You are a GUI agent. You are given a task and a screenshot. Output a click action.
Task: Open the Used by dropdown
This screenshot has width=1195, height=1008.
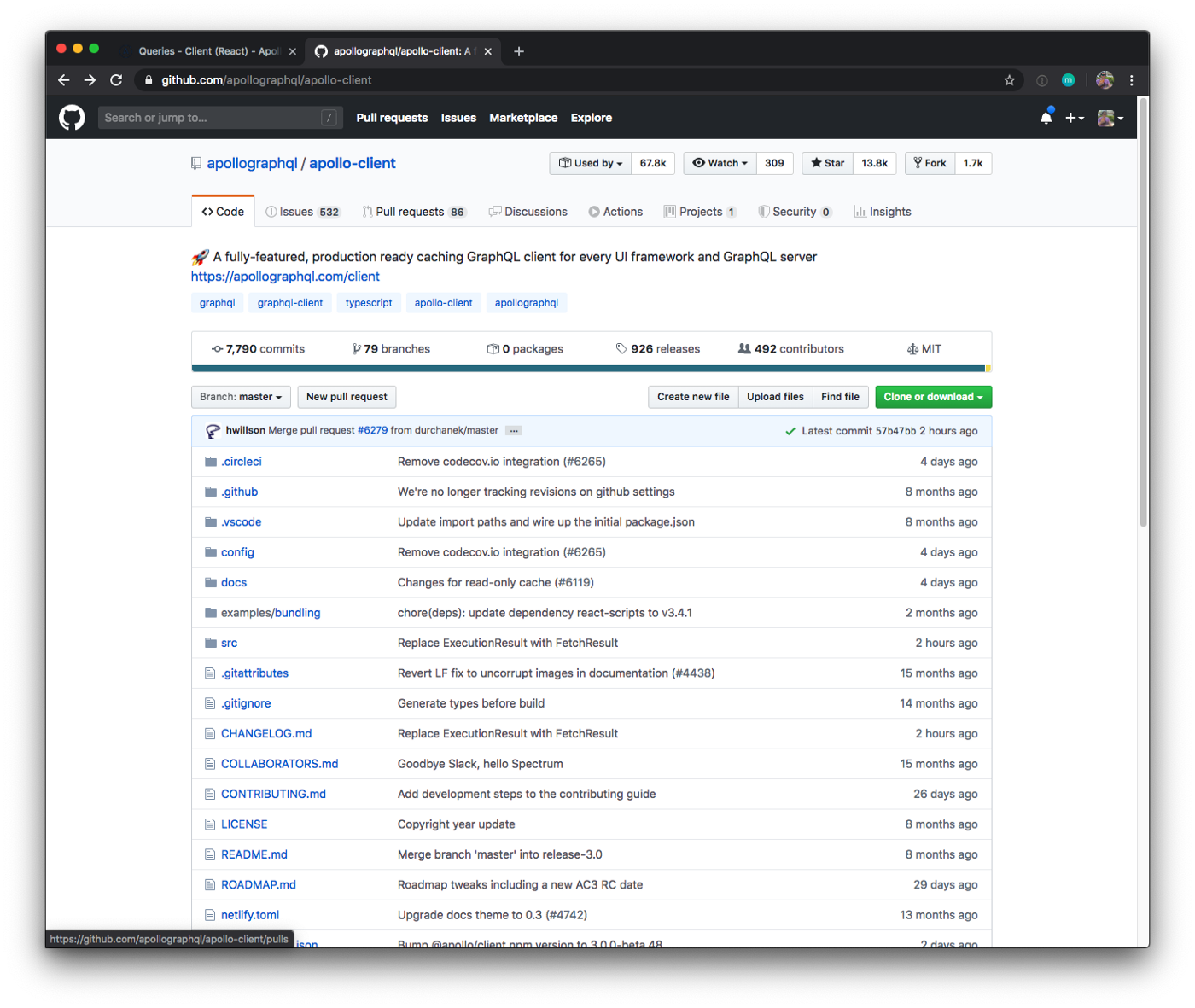tap(591, 163)
